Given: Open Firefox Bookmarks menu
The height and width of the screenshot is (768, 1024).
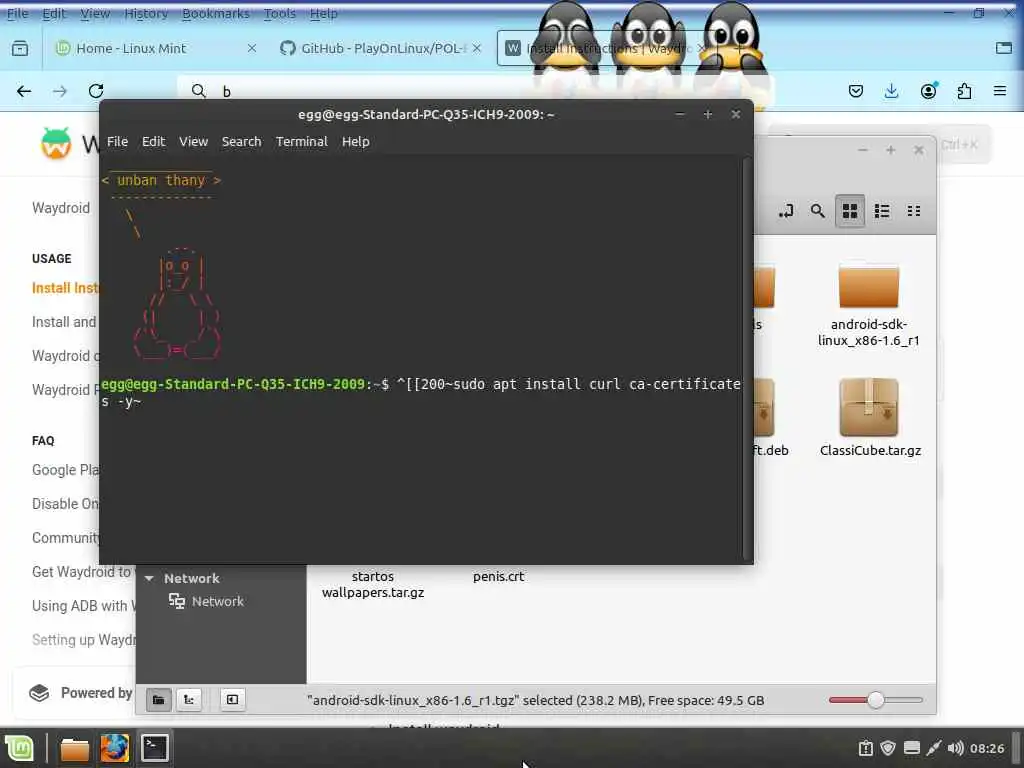Looking at the screenshot, I should [x=216, y=13].
